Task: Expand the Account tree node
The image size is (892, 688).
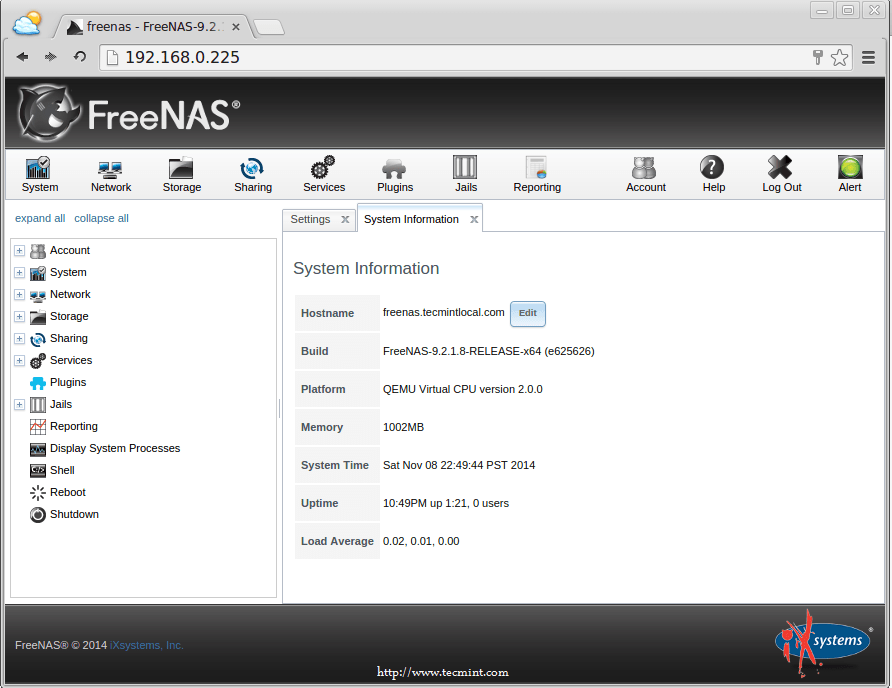Action: click(19, 250)
